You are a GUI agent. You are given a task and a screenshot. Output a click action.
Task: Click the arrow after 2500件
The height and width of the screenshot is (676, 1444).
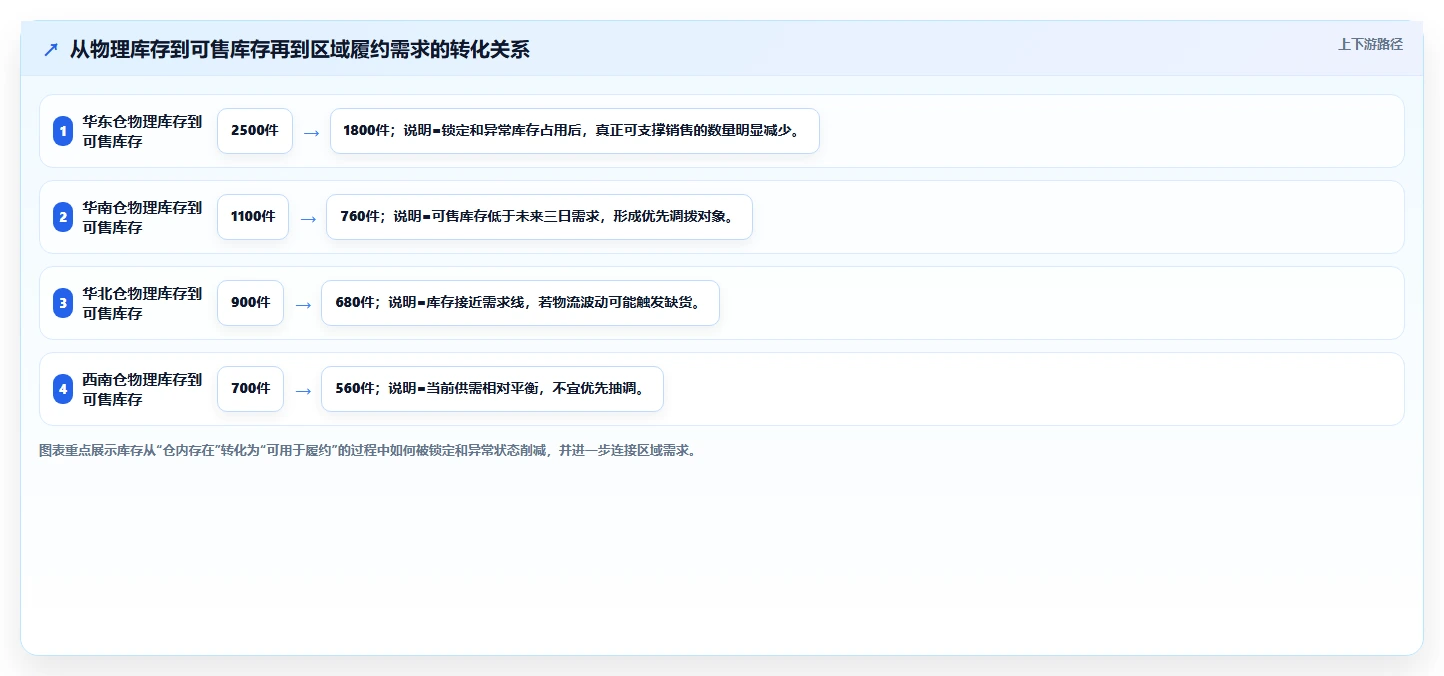click(312, 132)
